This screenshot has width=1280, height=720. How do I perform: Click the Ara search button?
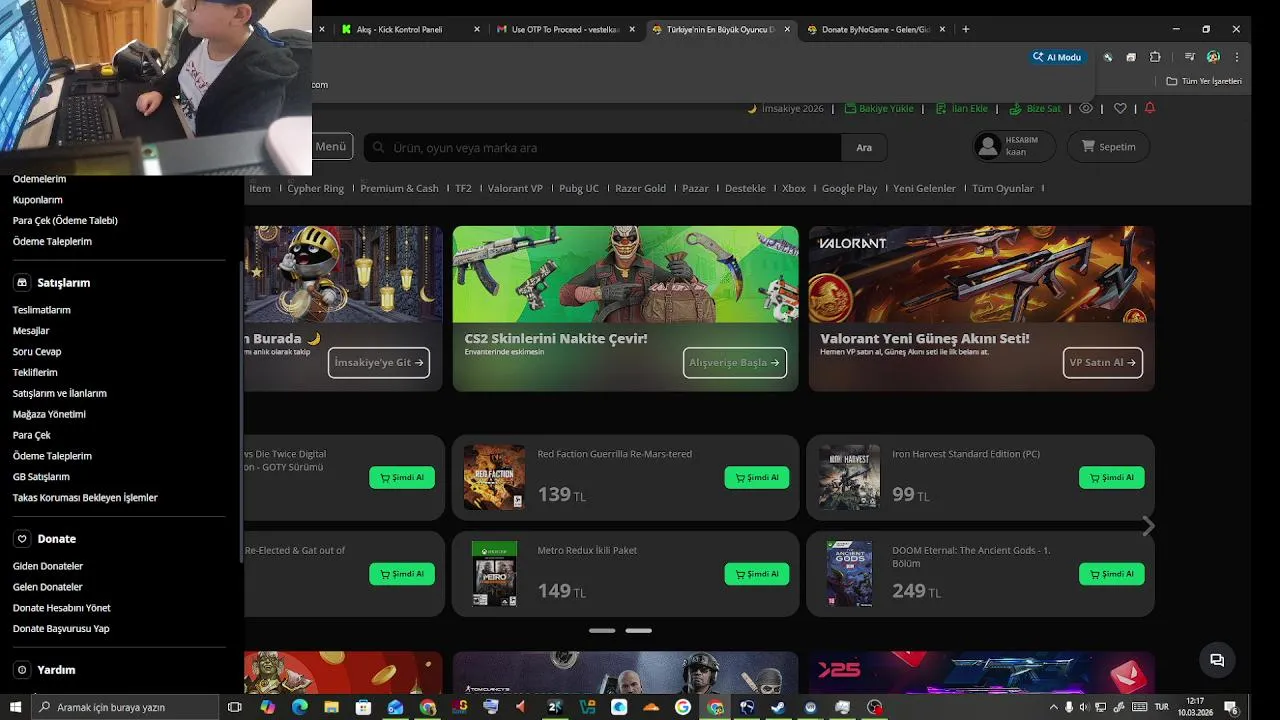click(864, 147)
